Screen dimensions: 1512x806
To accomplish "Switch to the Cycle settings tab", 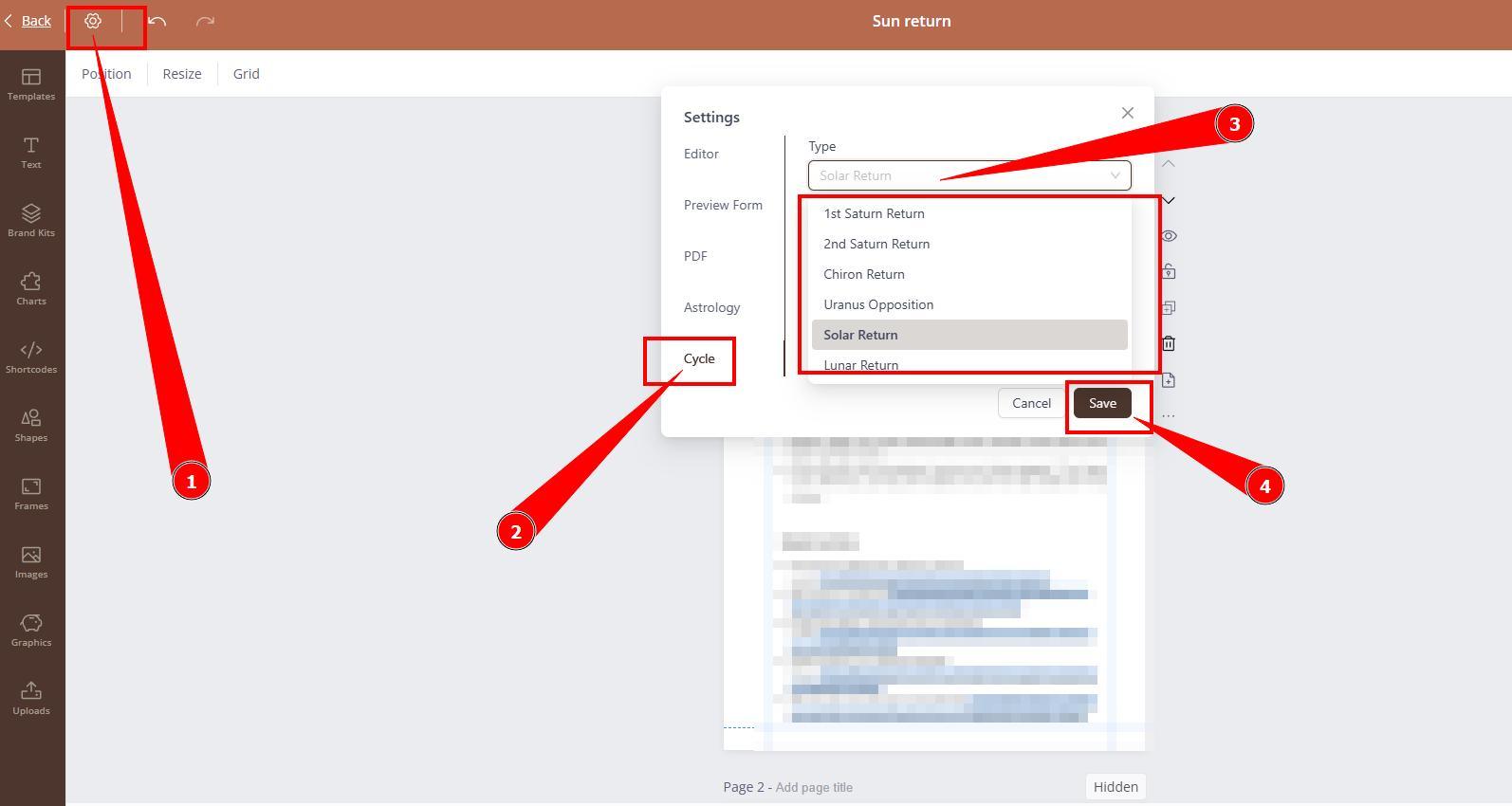I will coord(699,358).
